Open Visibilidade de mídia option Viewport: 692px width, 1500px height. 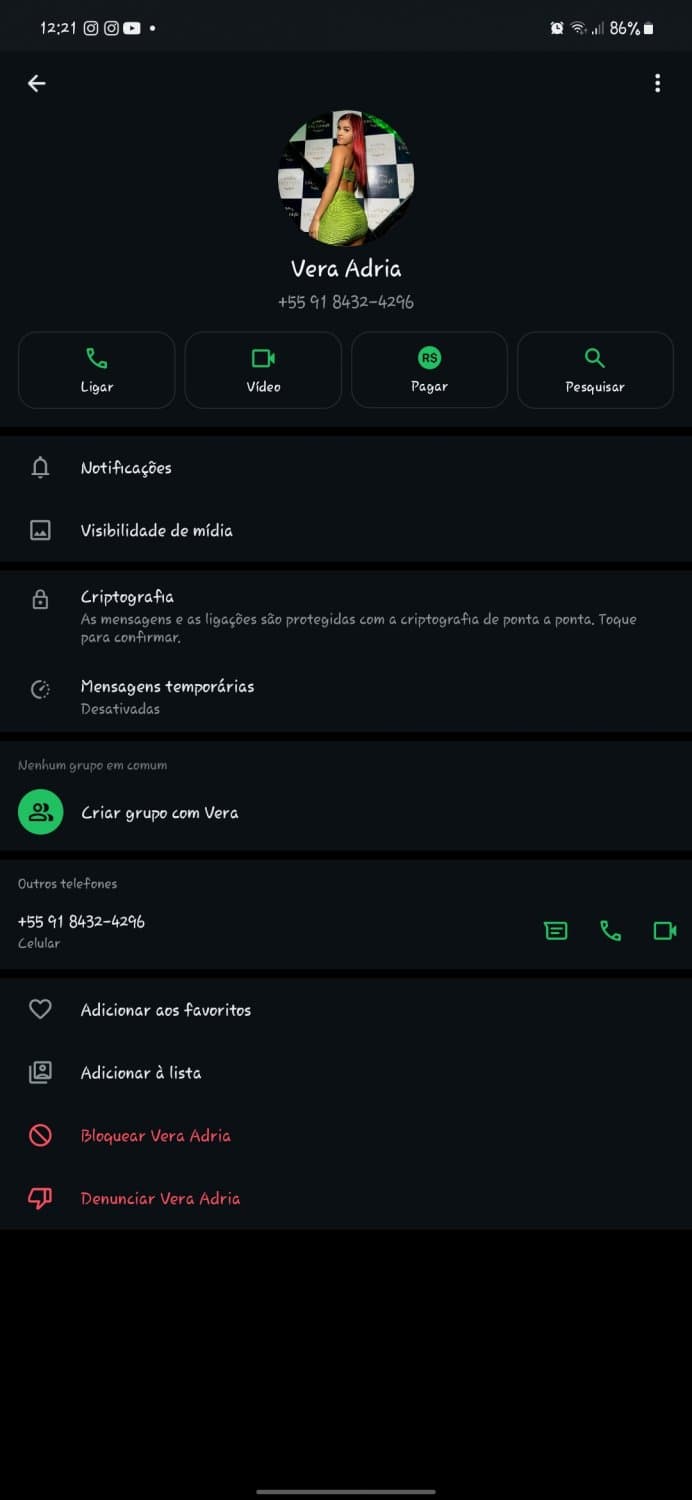point(156,531)
